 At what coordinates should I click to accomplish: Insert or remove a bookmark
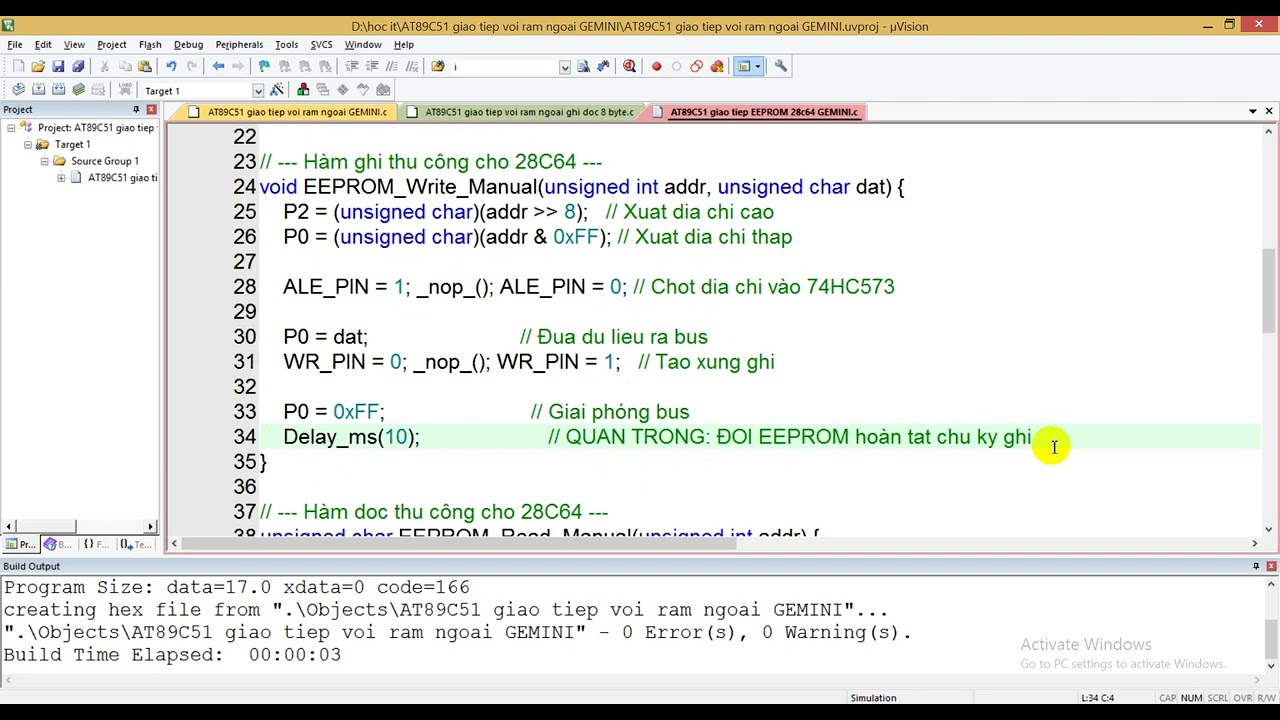click(264, 66)
